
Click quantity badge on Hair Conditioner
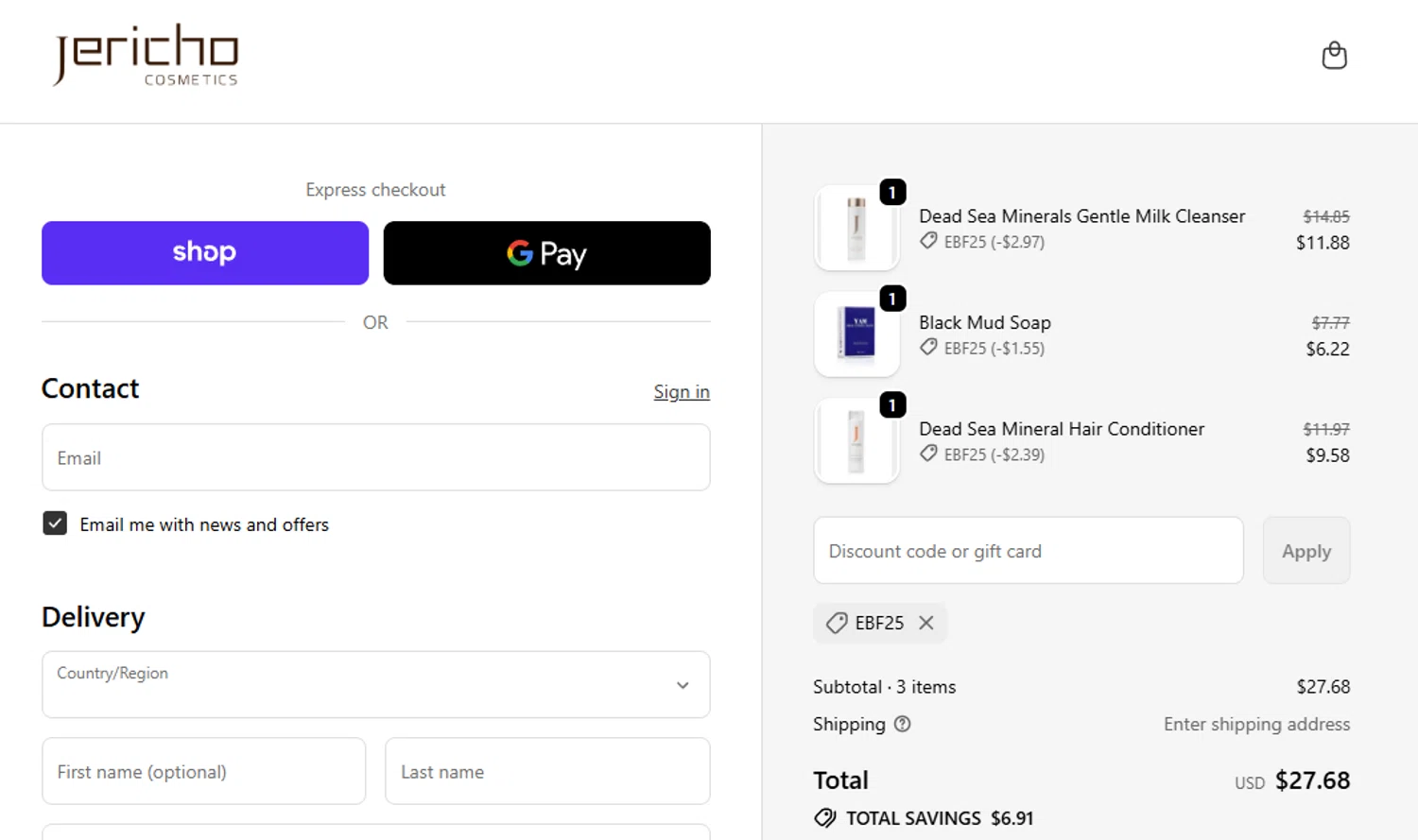coord(892,404)
